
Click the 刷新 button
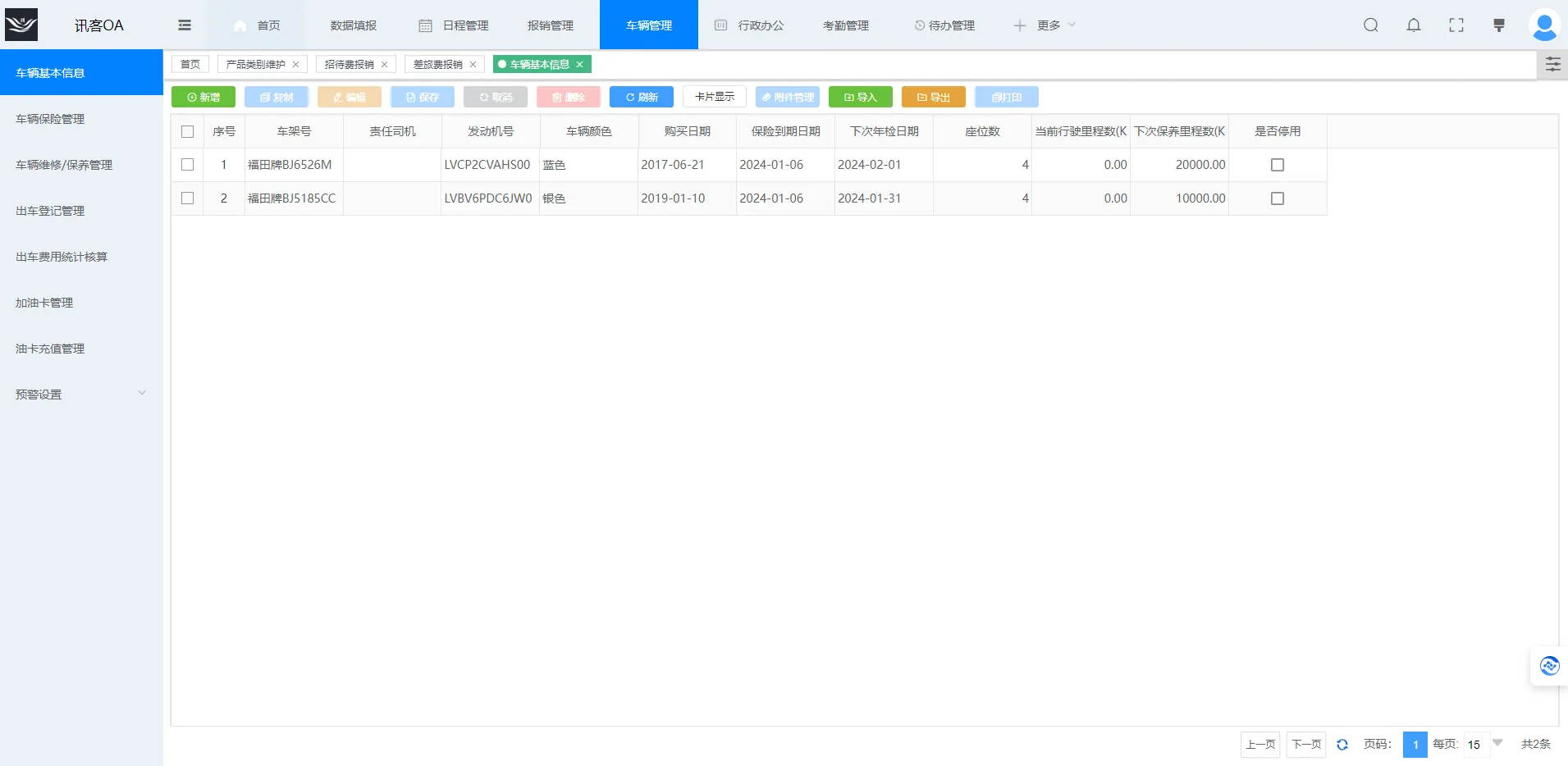(x=642, y=97)
